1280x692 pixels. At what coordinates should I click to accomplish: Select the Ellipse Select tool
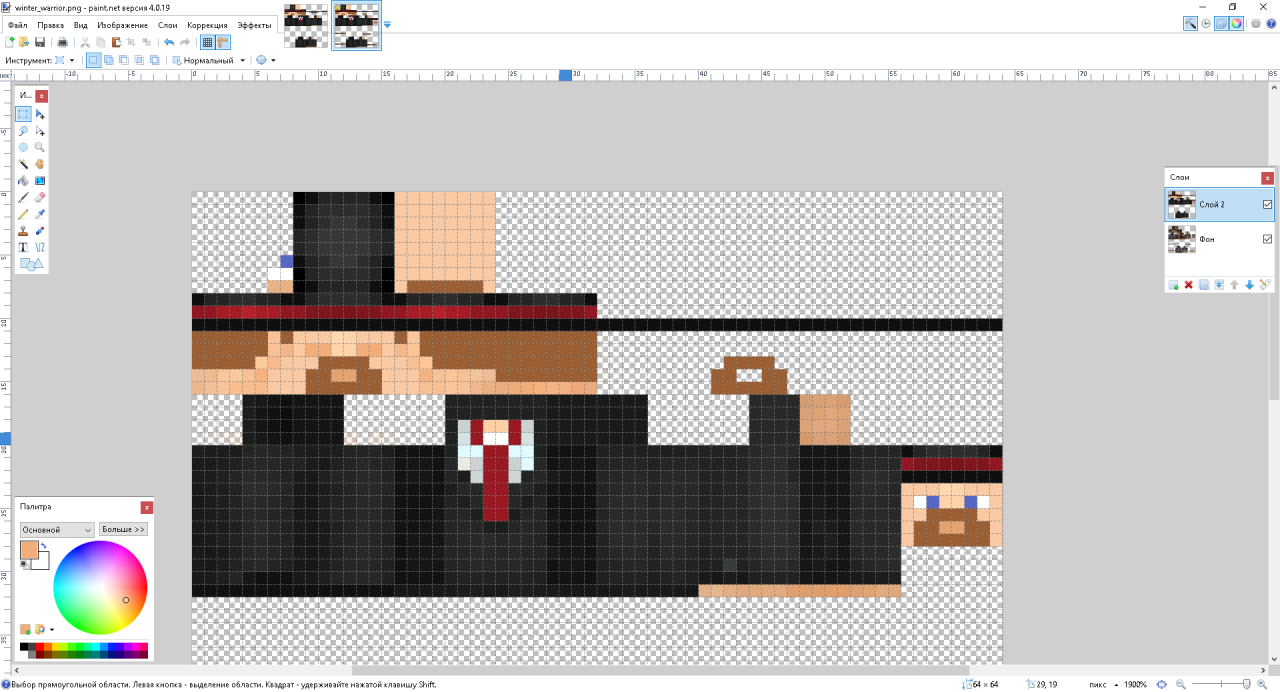click(x=23, y=147)
